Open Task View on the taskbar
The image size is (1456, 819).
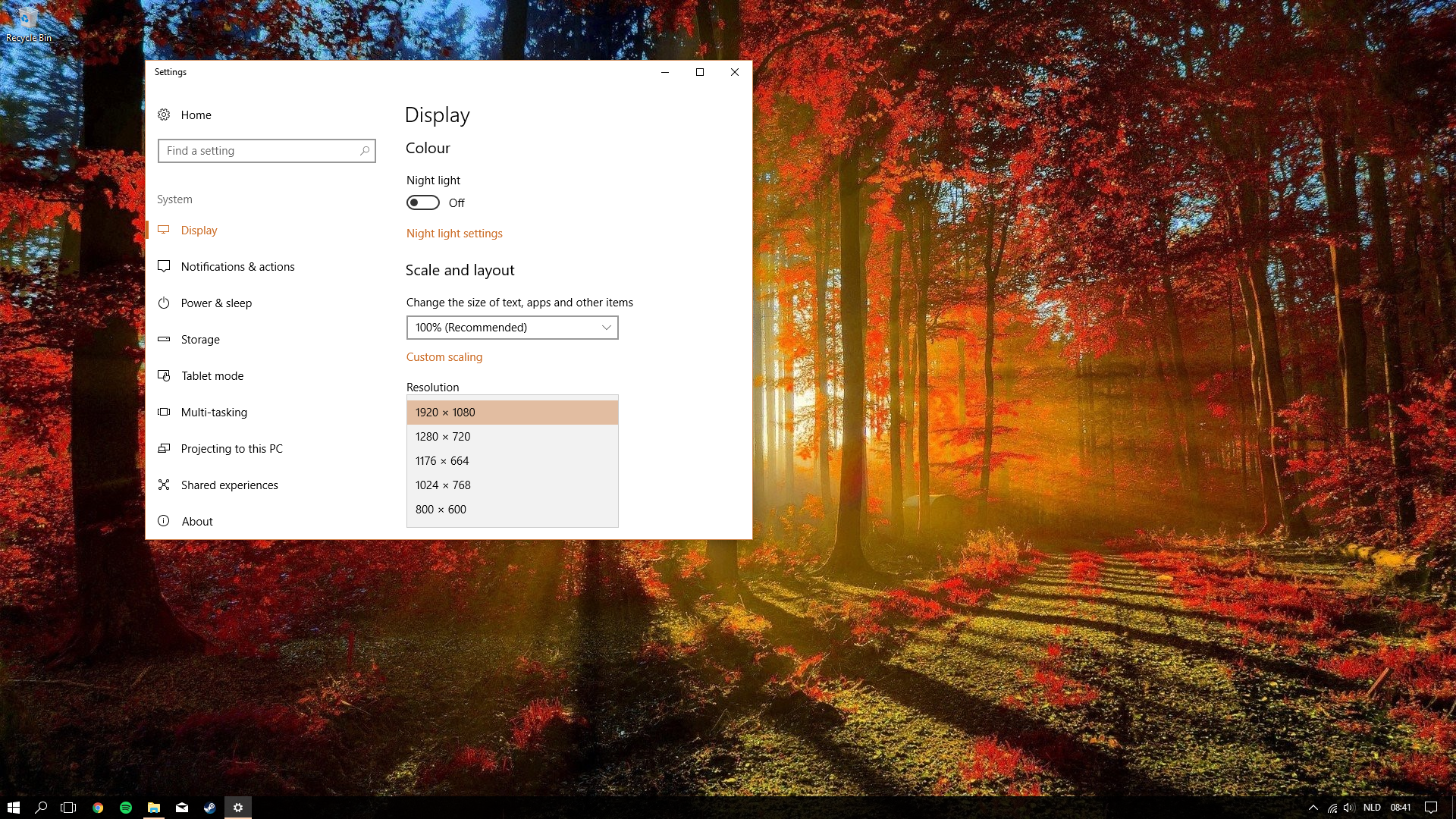(x=68, y=808)
